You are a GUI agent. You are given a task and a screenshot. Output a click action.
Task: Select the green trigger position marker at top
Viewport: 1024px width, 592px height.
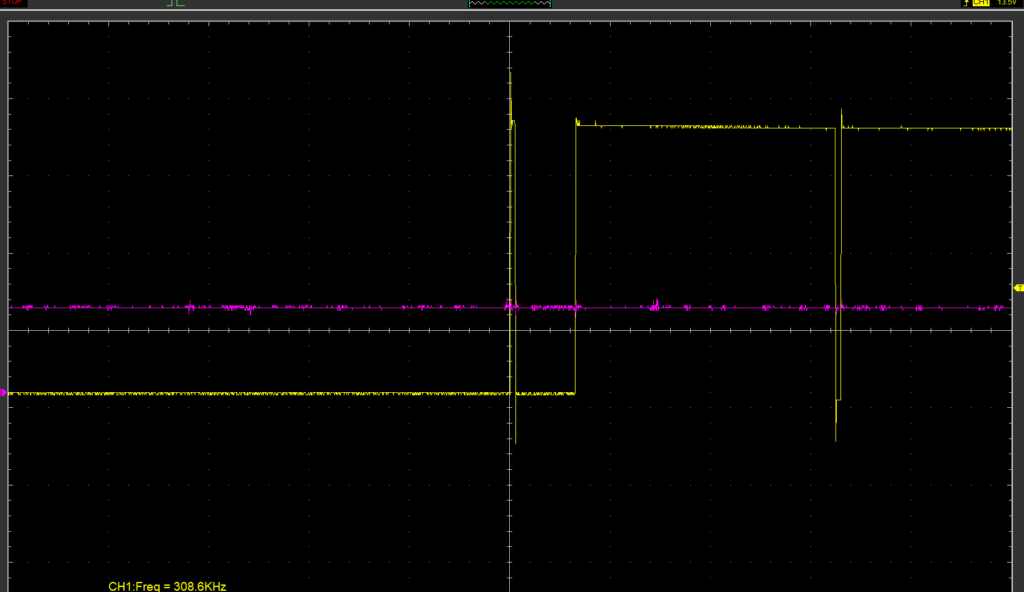pyautogui.click(x=177, y=4)
